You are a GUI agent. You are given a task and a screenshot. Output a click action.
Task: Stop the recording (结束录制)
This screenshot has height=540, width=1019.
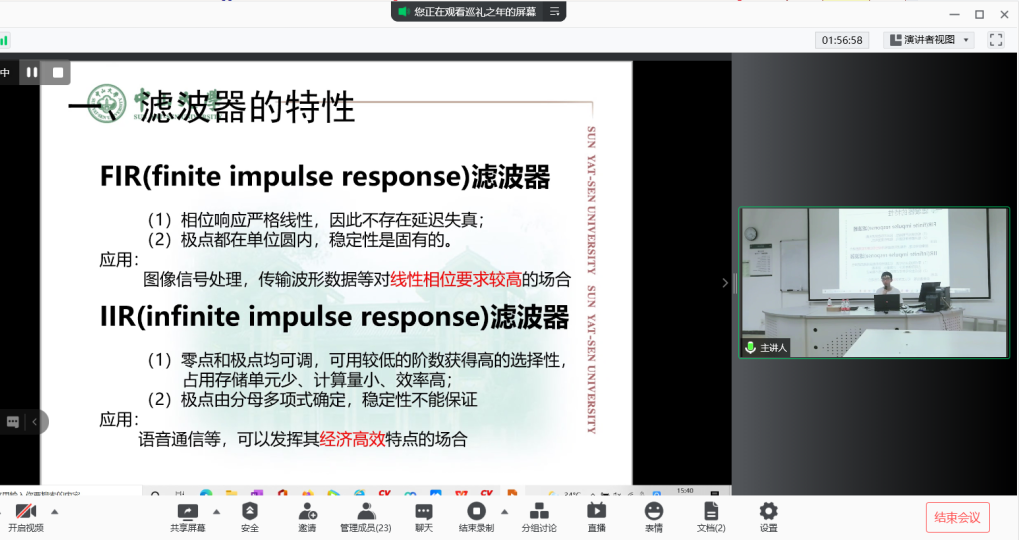(x=476, y=511)
